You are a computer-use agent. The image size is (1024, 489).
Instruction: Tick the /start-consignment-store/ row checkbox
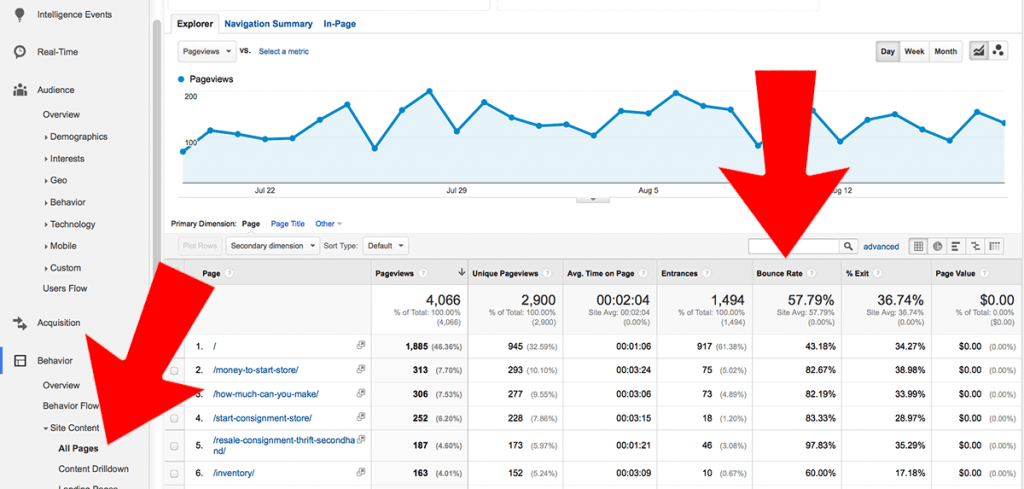coord(175,418)
